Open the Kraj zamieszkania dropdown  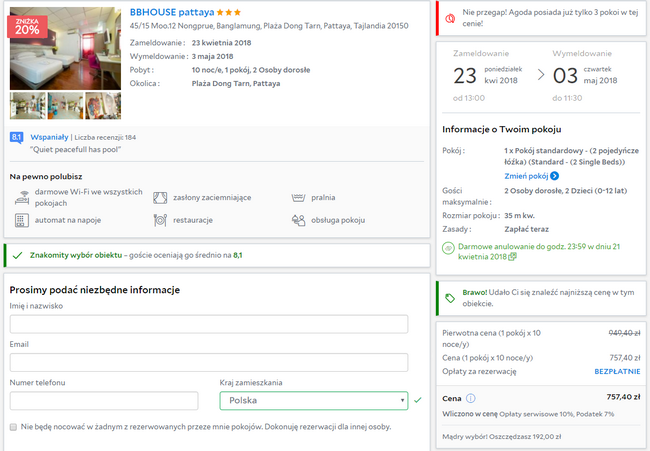coord(313,400)
